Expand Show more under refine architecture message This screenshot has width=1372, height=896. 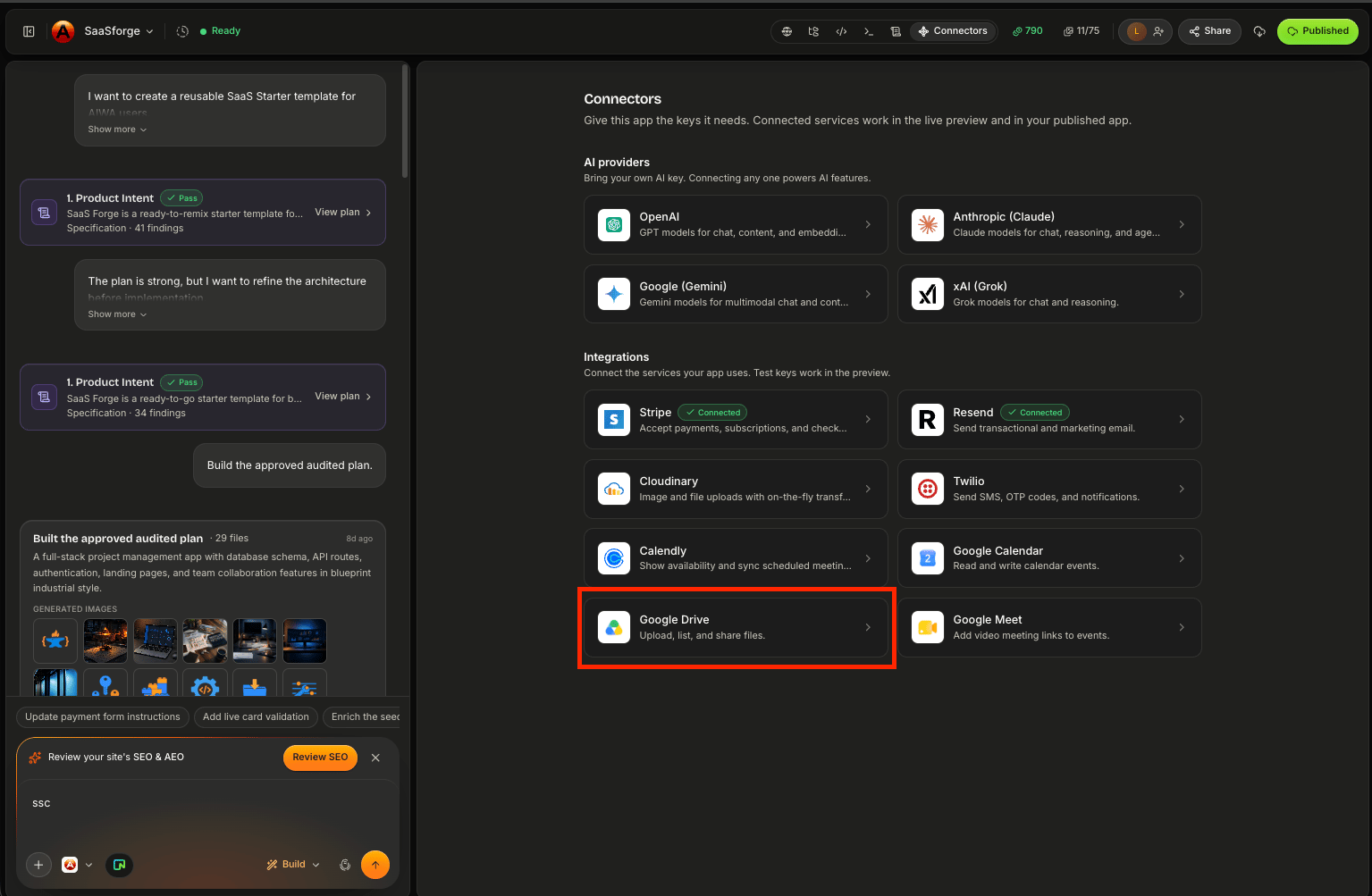click(x=117, y=314)
